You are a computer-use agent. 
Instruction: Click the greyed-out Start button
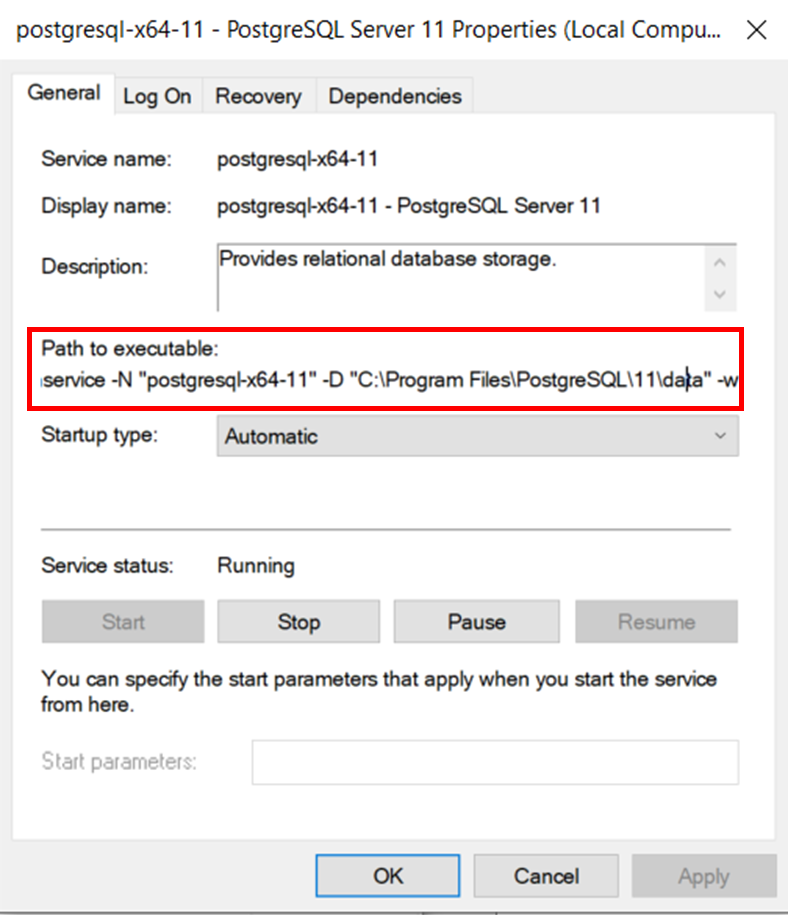tap(123, 622)
